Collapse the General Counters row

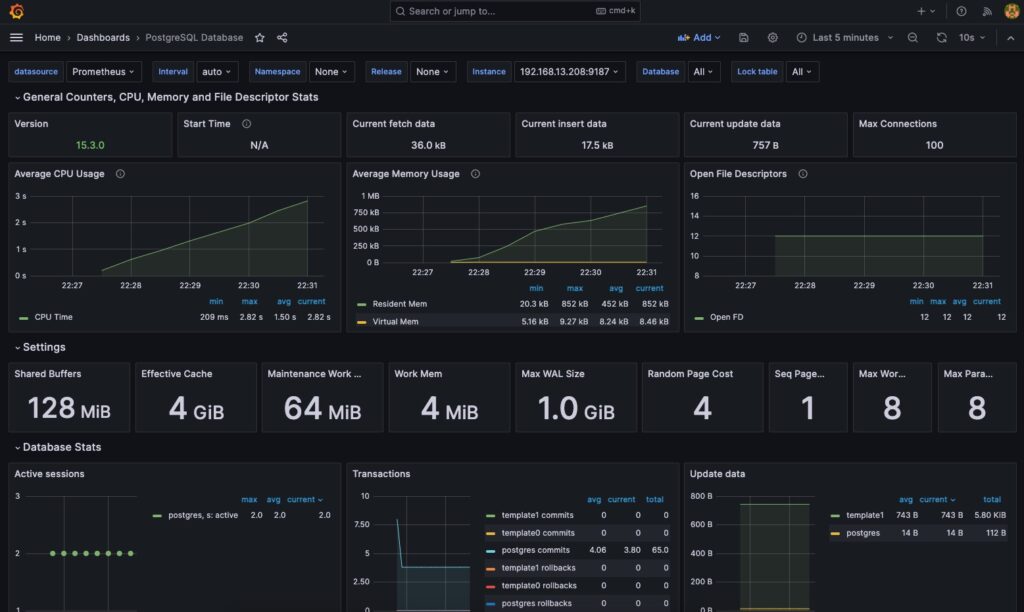click(x=167, y=97)
